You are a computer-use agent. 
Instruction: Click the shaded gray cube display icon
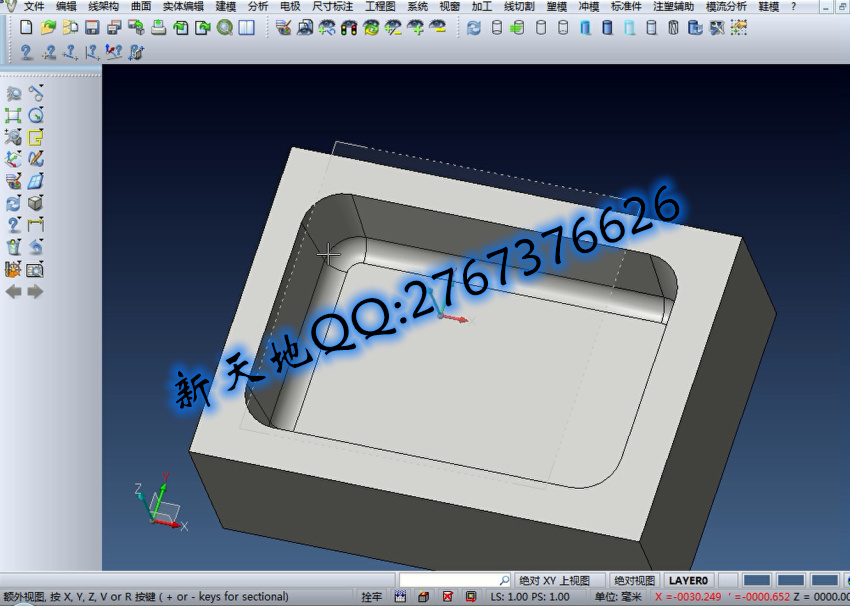[36, 202]
